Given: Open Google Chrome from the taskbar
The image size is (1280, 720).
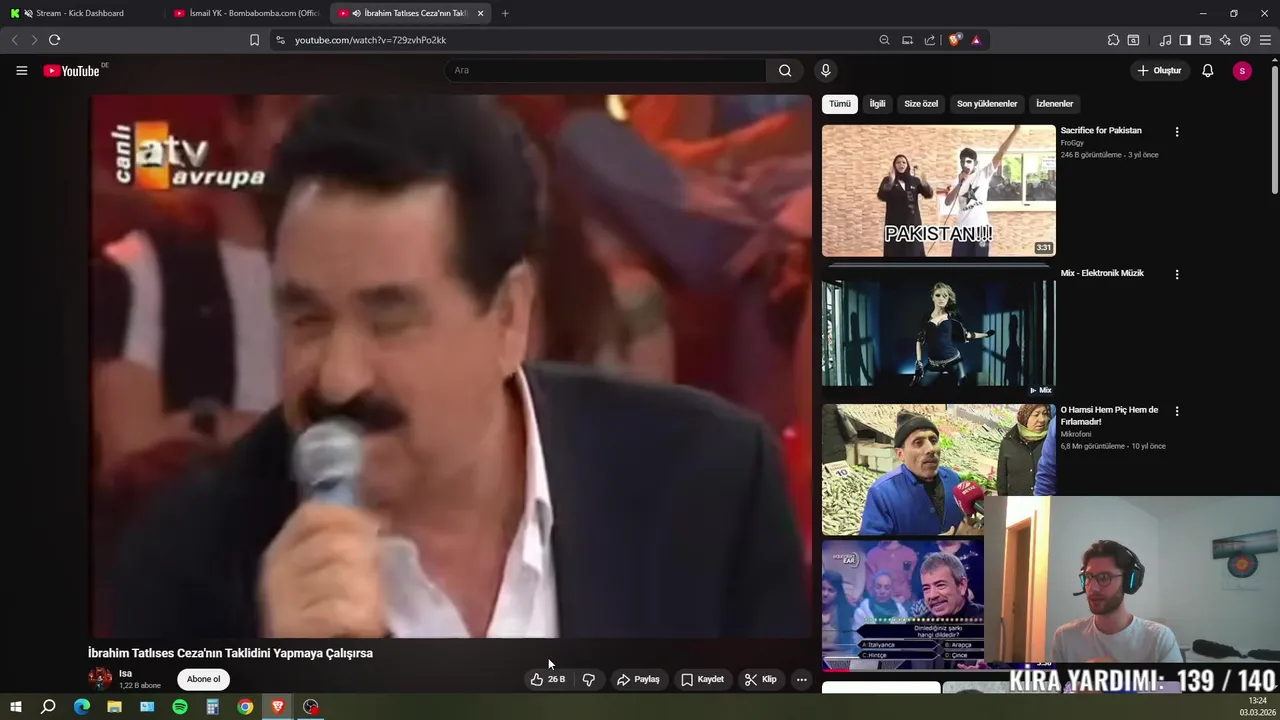Looking at the screenshot, I should click(x=245, y=707).
